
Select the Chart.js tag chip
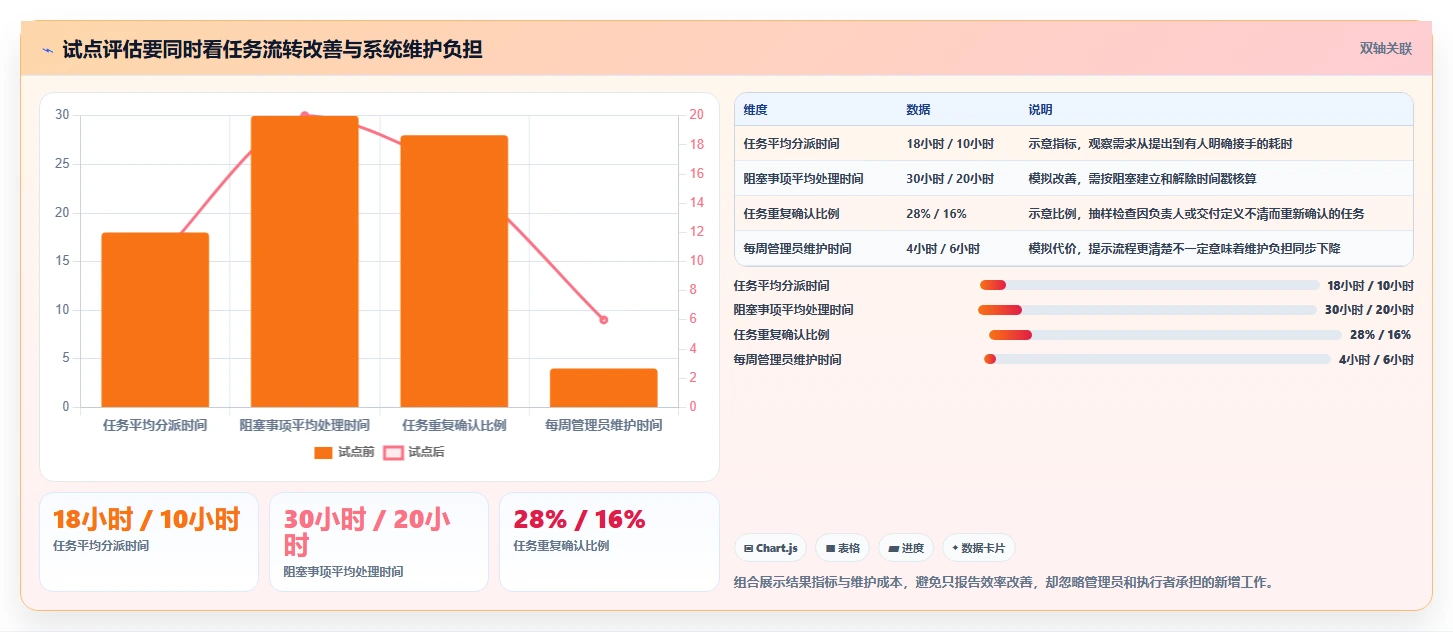point(770,548)
